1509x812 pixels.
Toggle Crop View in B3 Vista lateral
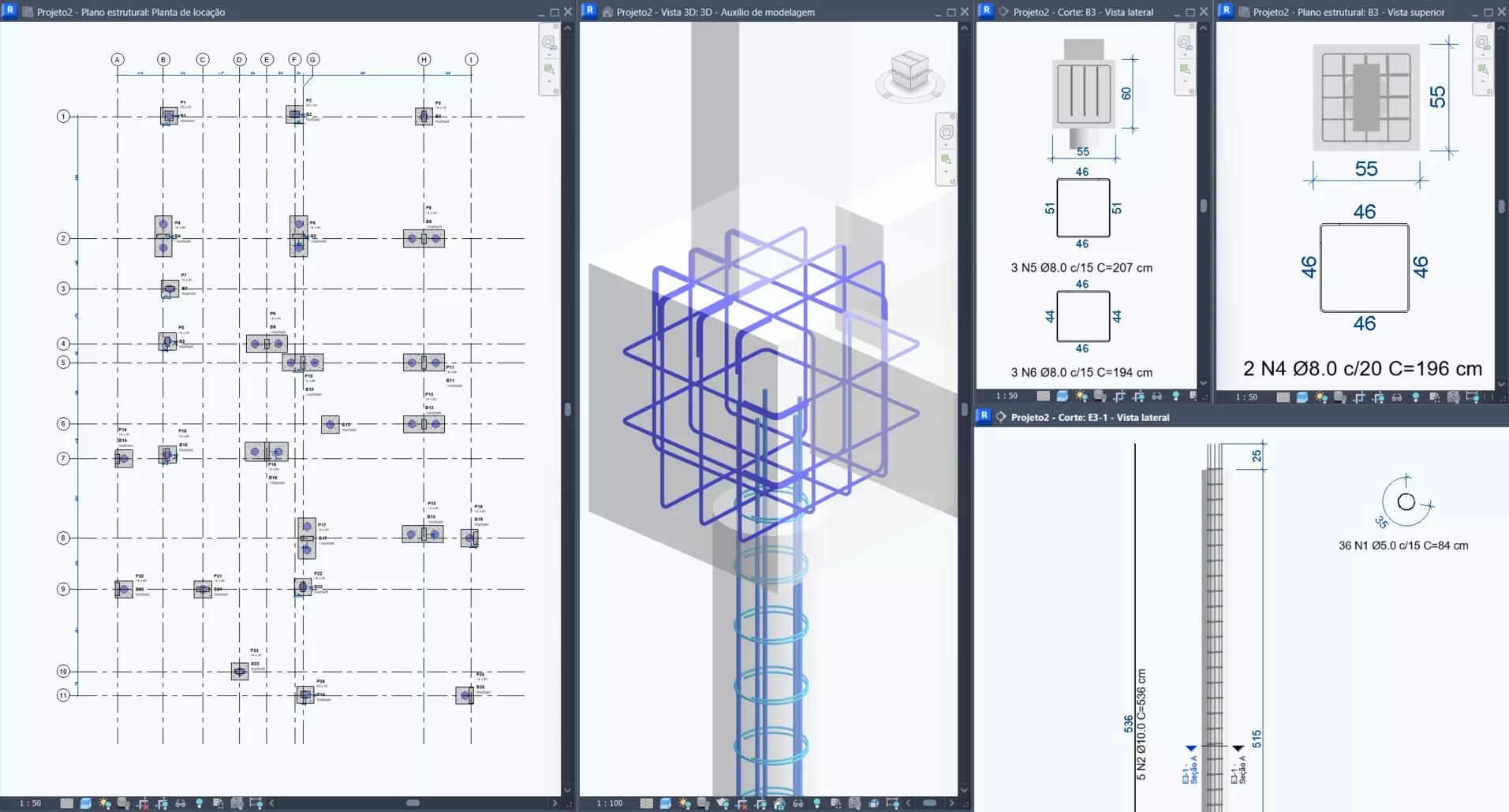pyautogui.click(x=1119, y=397)
